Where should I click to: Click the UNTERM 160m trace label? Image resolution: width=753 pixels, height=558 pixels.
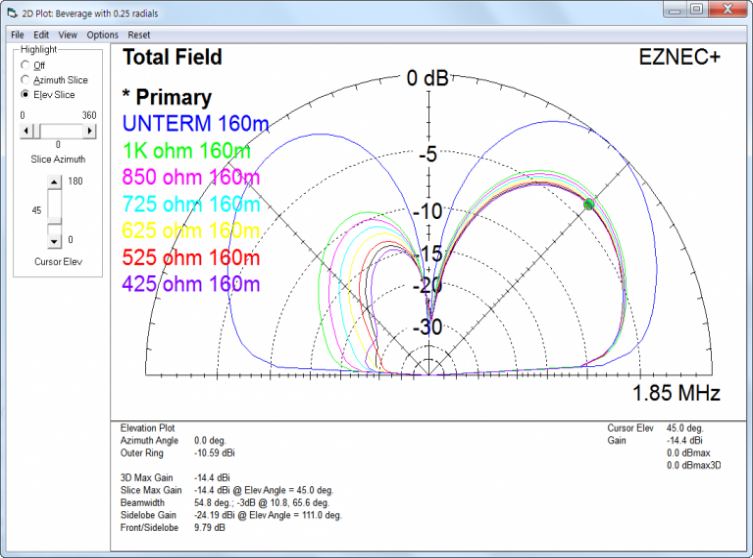point(195,124)
